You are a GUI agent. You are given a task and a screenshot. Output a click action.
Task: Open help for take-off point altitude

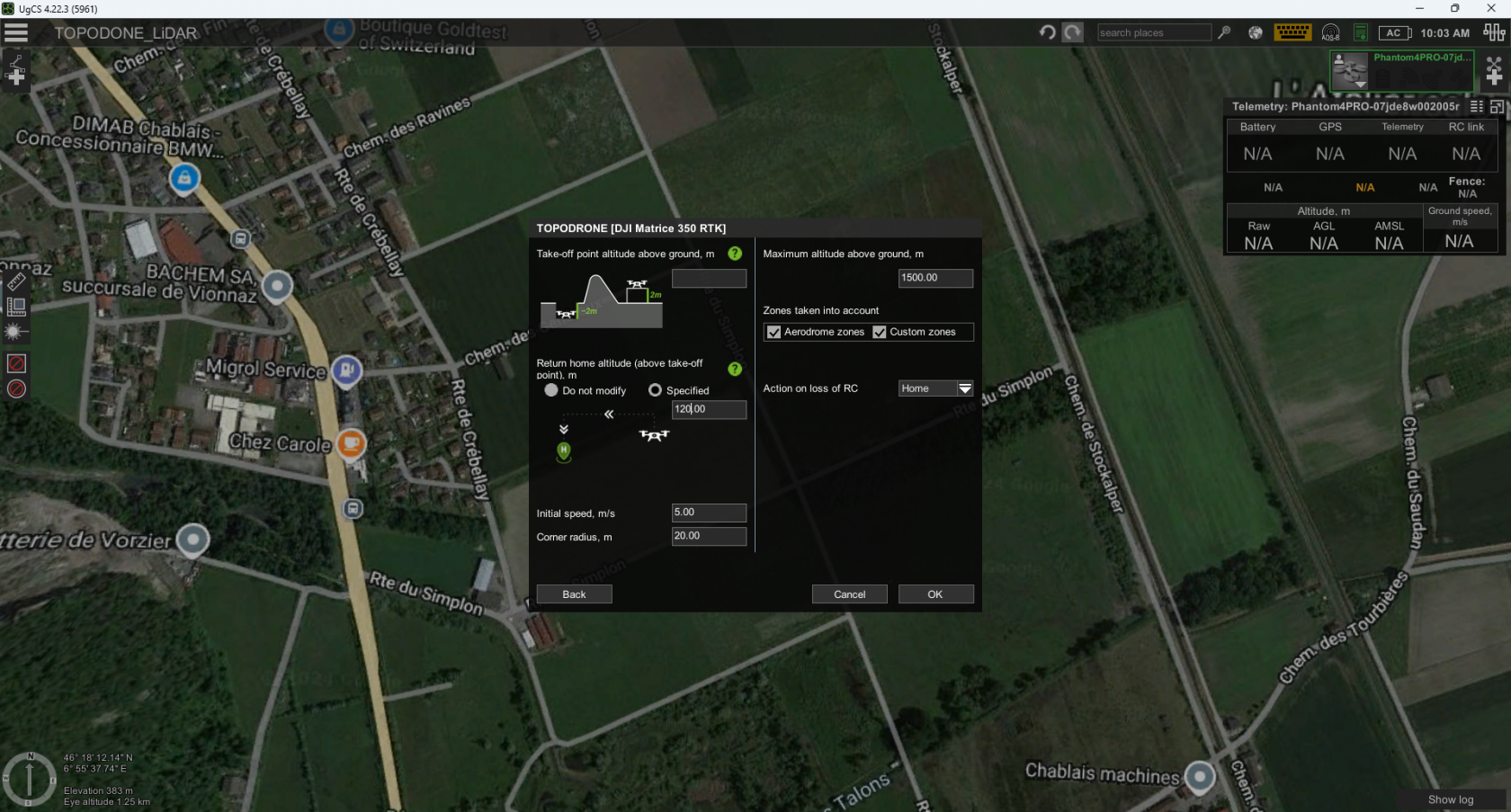tap(735, 254)
